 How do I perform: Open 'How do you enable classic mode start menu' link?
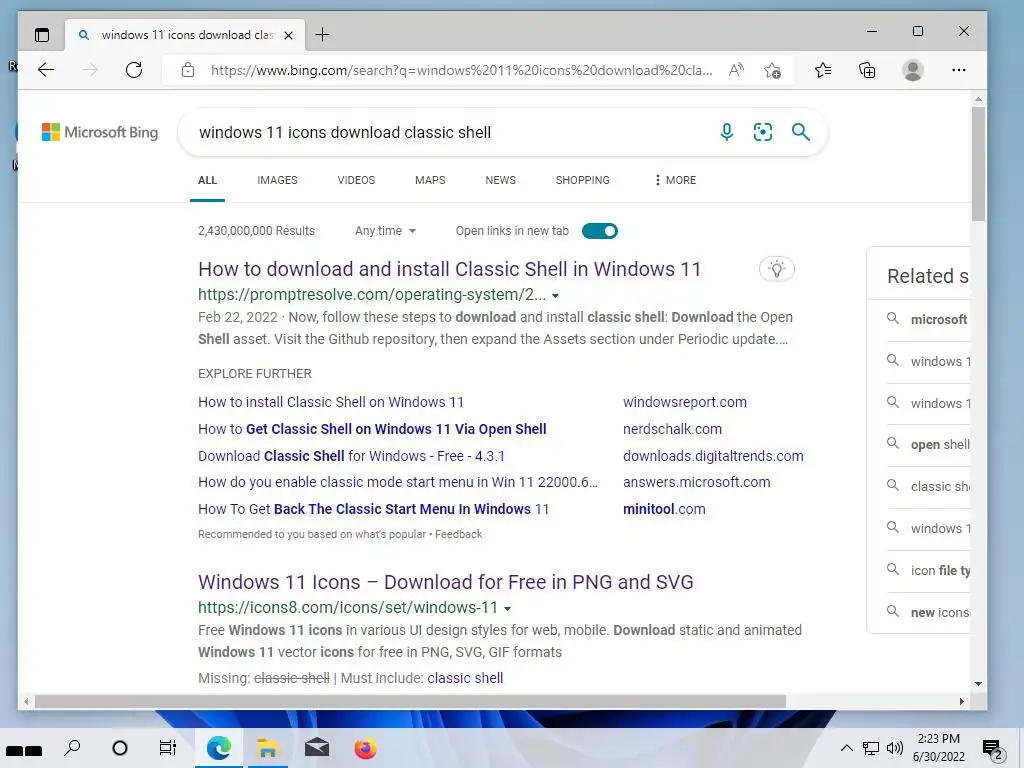point(398,482)
